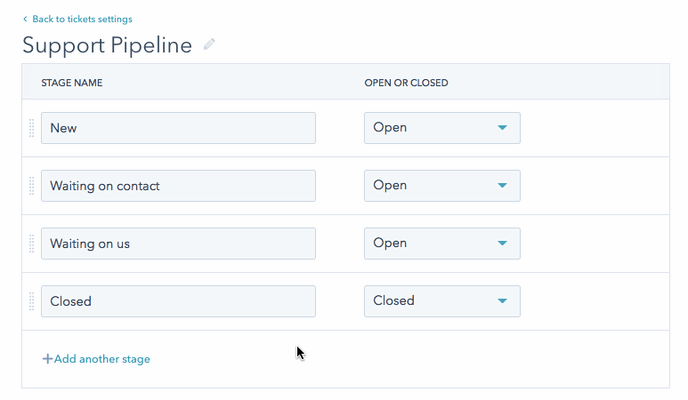The height and width of the screenshot is (400, 688).
Task: Focus the Closed stage name field
Action: click(178, 301)
